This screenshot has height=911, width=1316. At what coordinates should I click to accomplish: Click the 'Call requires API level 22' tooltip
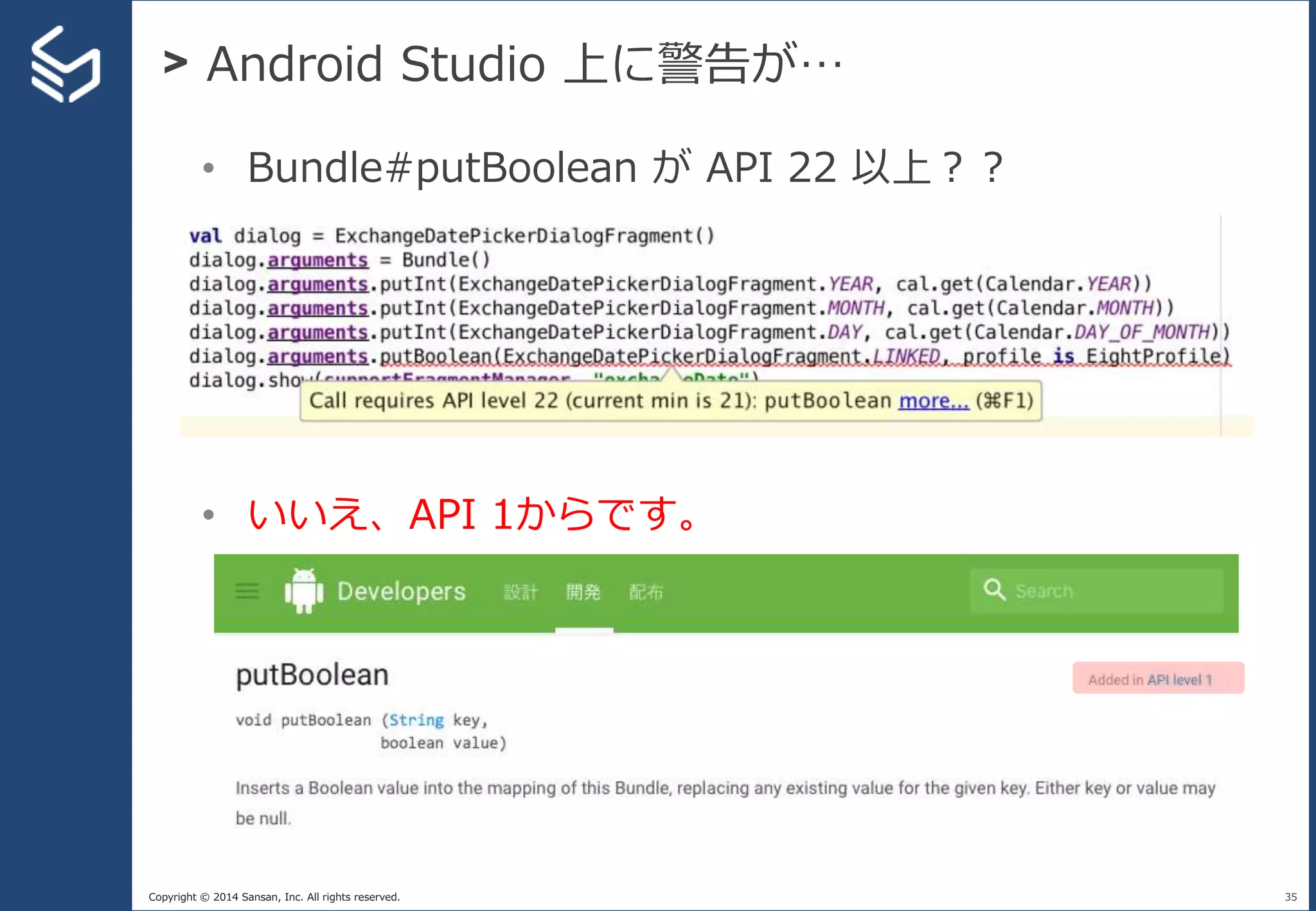[671, 401]
